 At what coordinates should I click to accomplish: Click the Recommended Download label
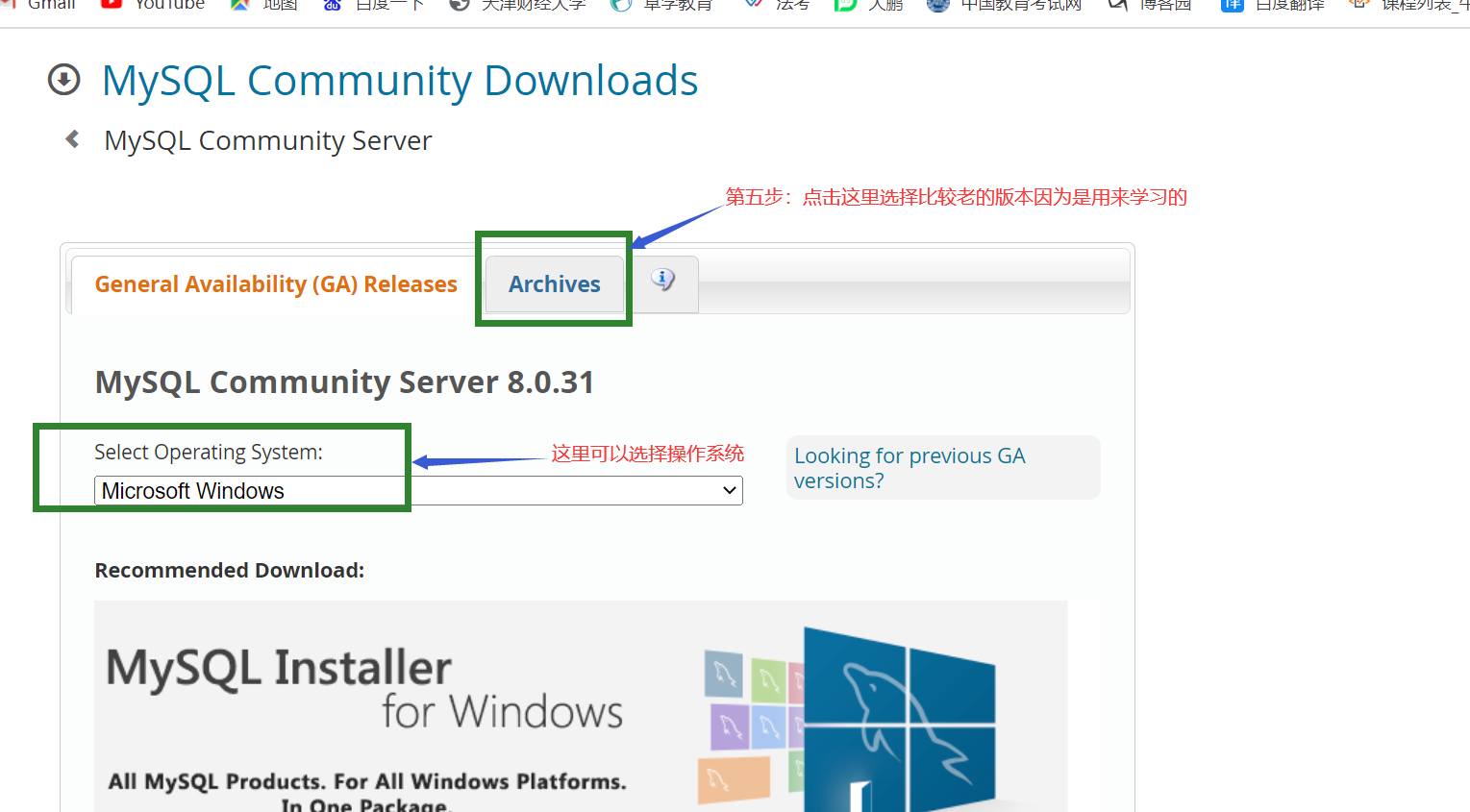pyautogui.click(x=230, y=571)
